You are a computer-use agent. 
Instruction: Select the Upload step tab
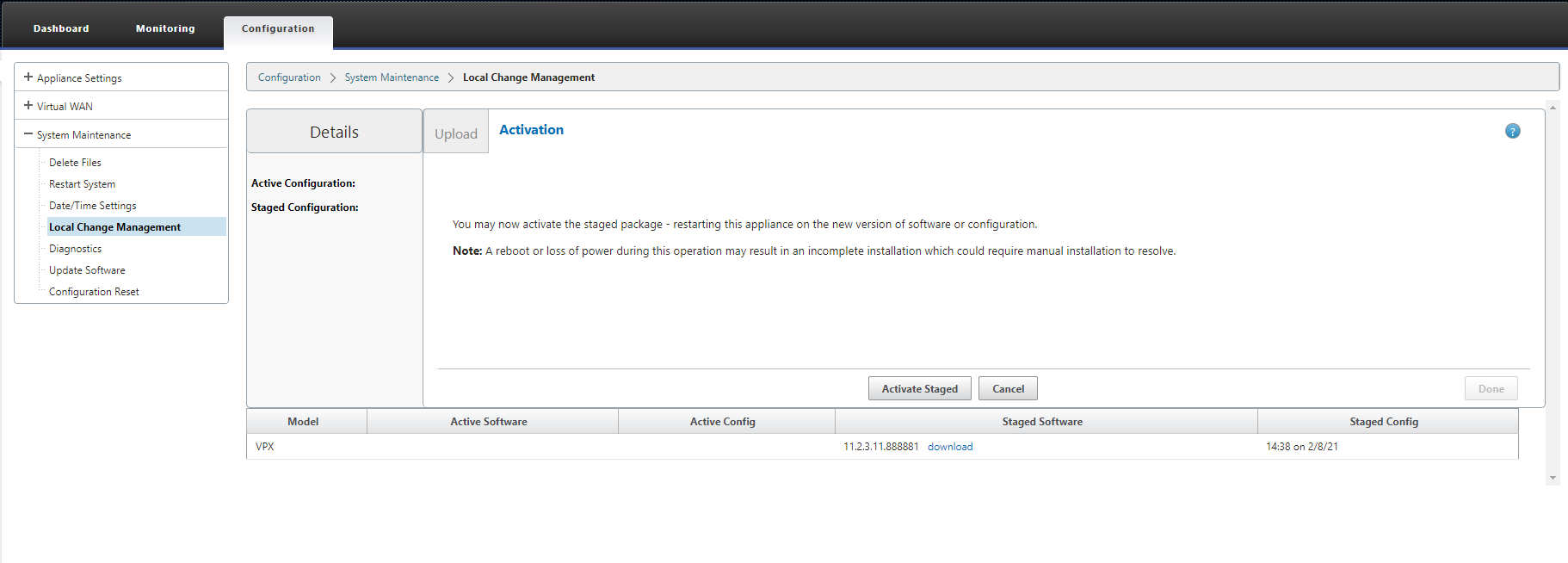tap(455, 133)
